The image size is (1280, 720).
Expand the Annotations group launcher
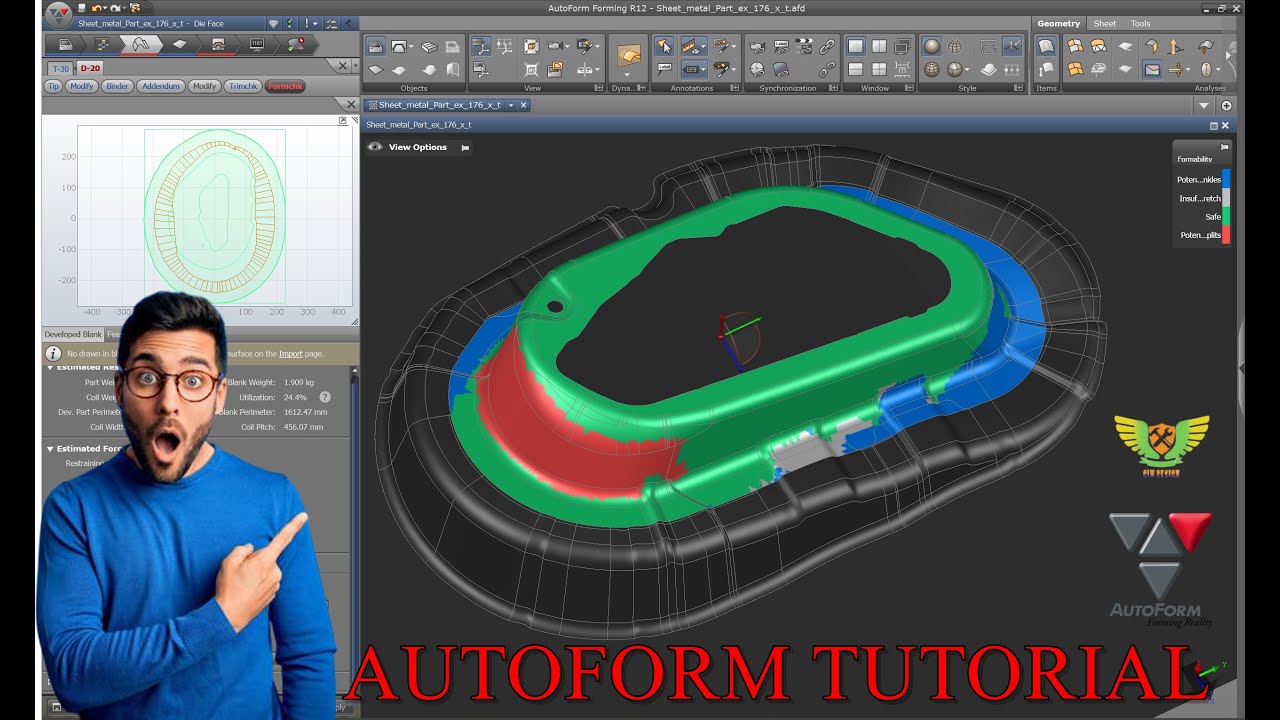pyautogui.click(x=736, y=88)
